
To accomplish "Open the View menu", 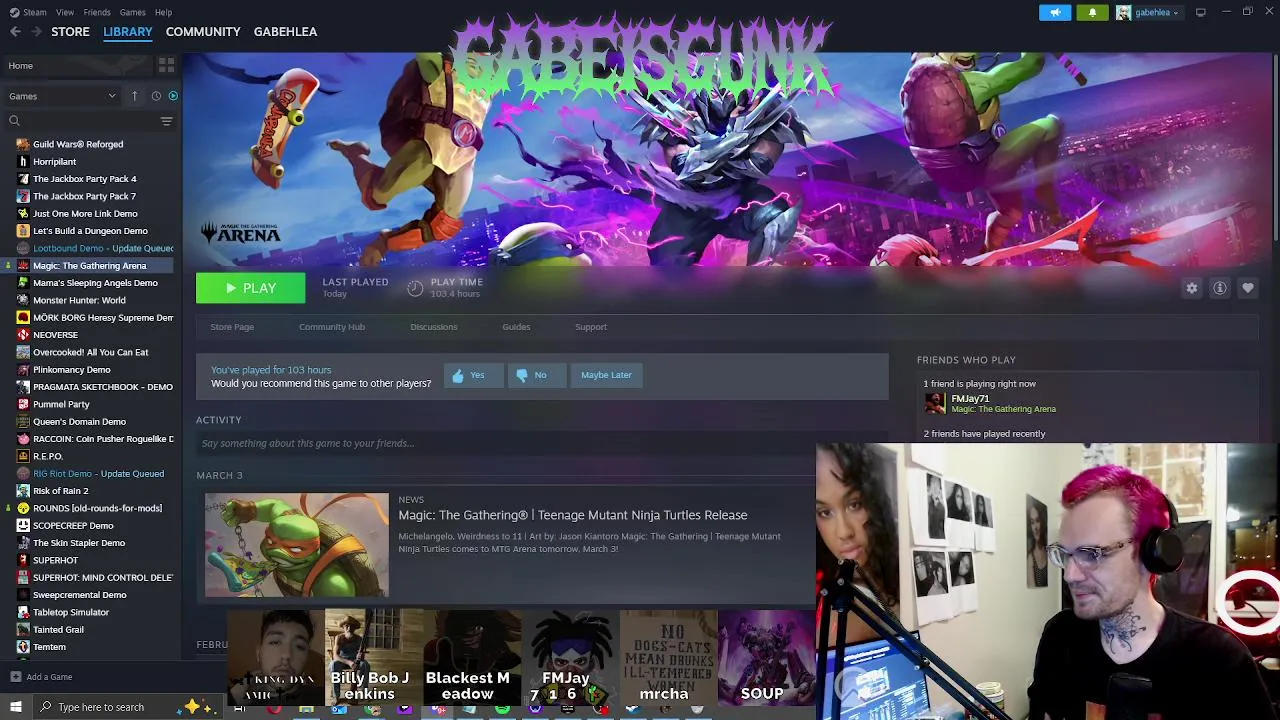I will tap(65, 12).
